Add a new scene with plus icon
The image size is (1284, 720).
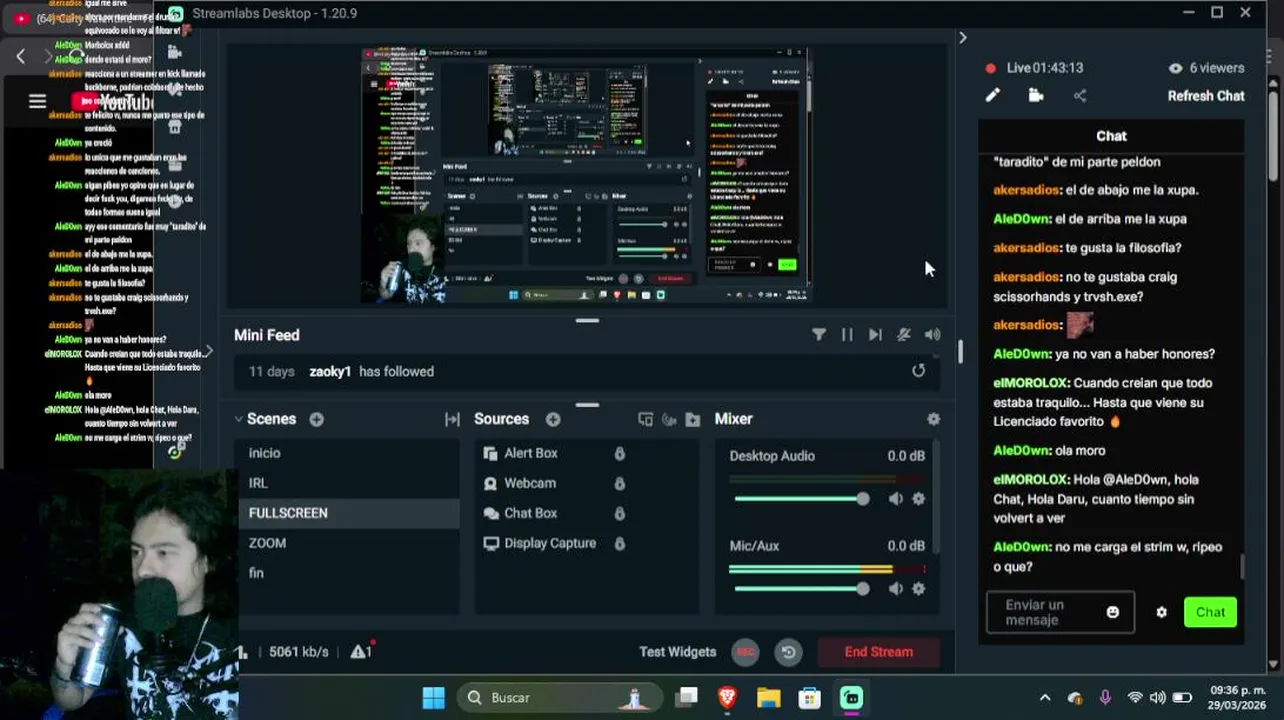[316, 419]
